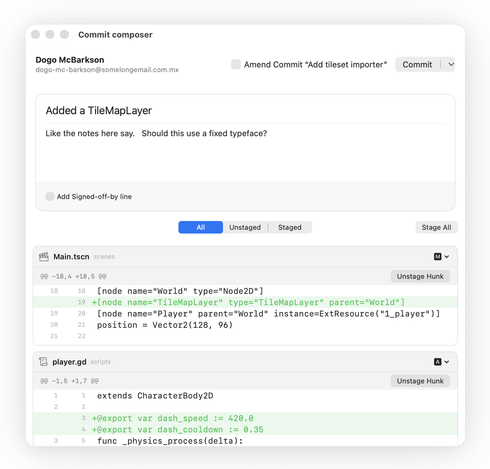Expand the Main.tscn status chevron menu
This screenshot has width=490, height=469.
pyautogui.click(x=447, y=256)
